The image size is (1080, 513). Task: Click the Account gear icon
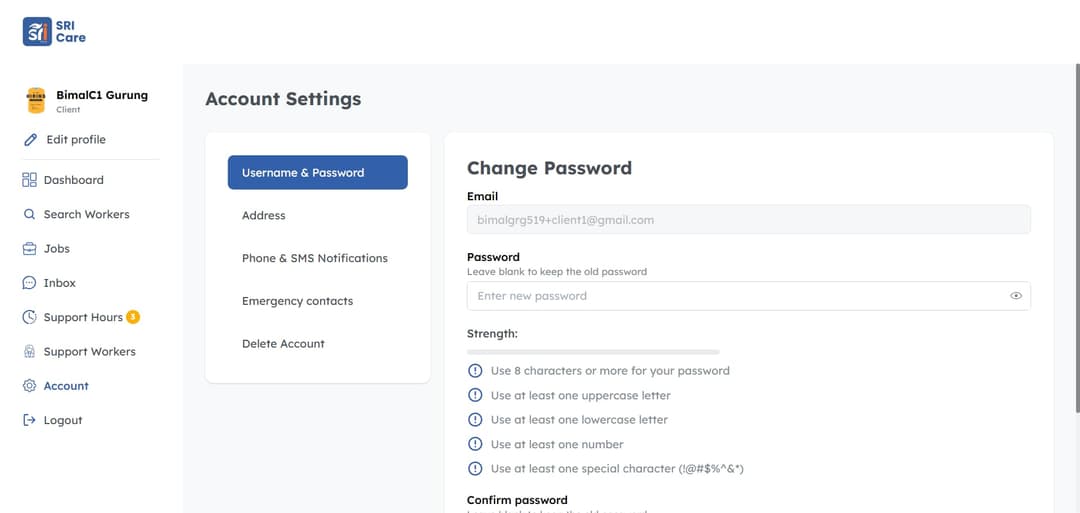pos(30,386)
